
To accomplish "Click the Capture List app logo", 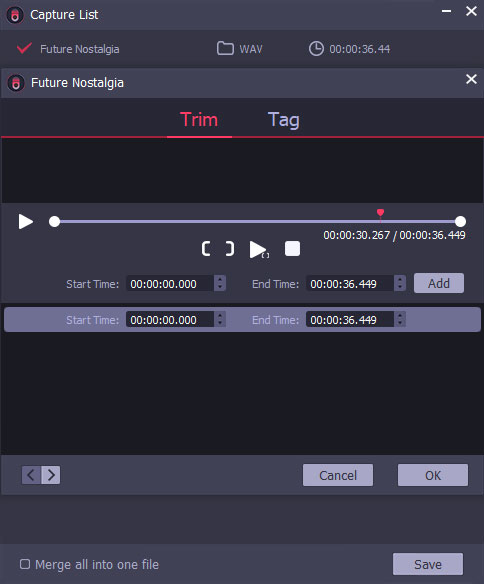I will point(15,15).
